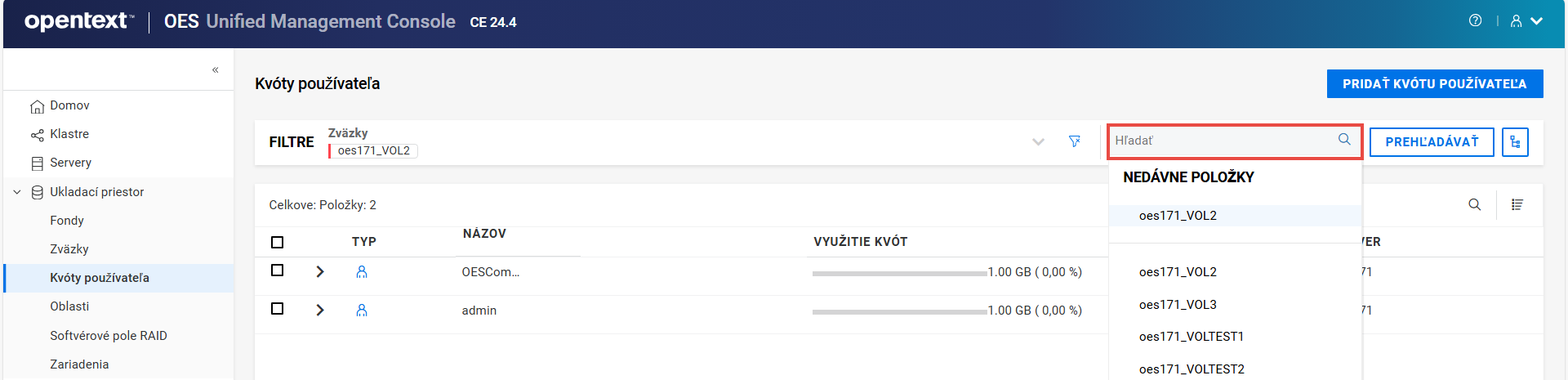Select oes171_VOL3 from the suggestions list
The width and height of the screenshot is (1568, 380).
pyautogui.click(x=1178, y=305)
